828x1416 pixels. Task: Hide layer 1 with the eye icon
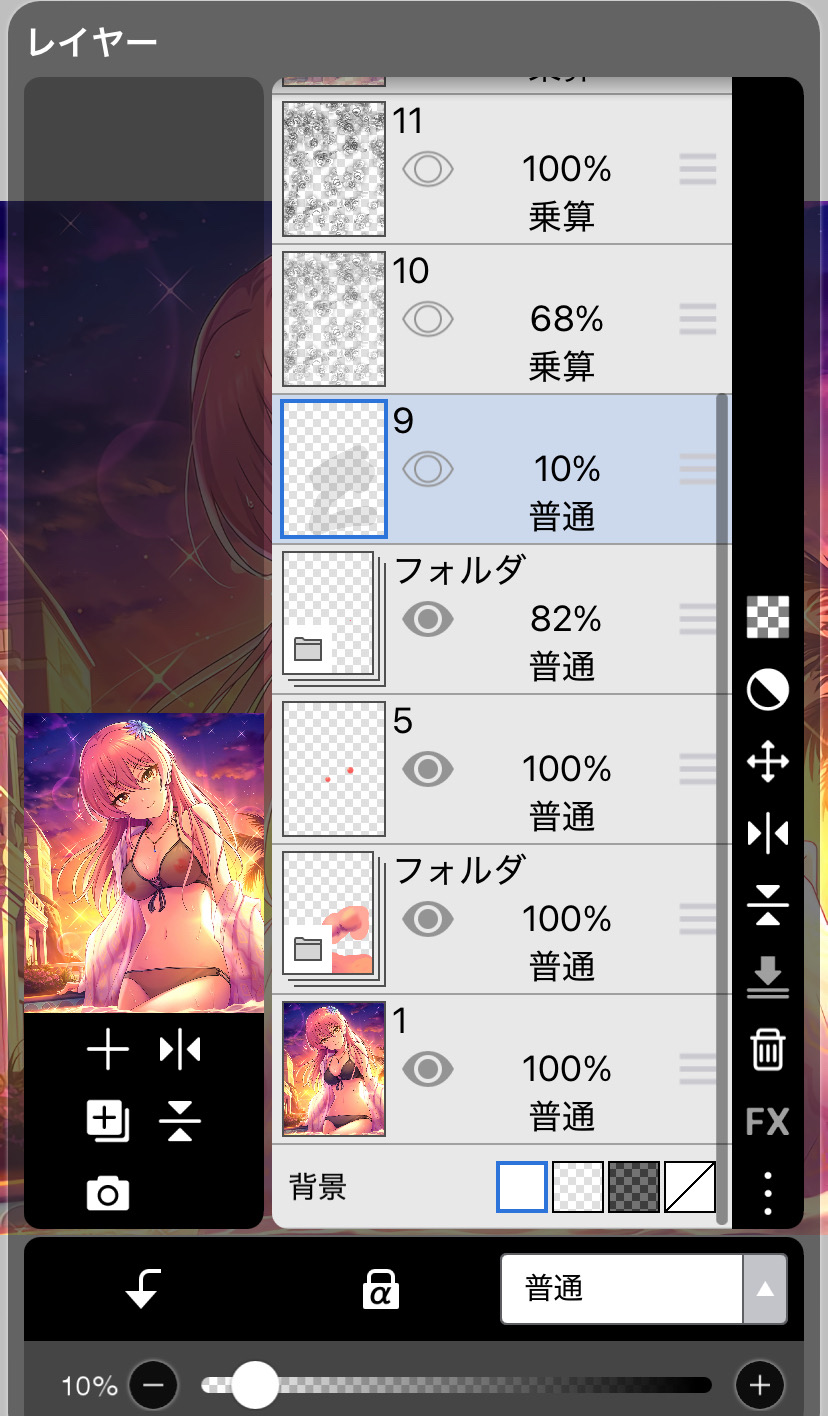428,1069
